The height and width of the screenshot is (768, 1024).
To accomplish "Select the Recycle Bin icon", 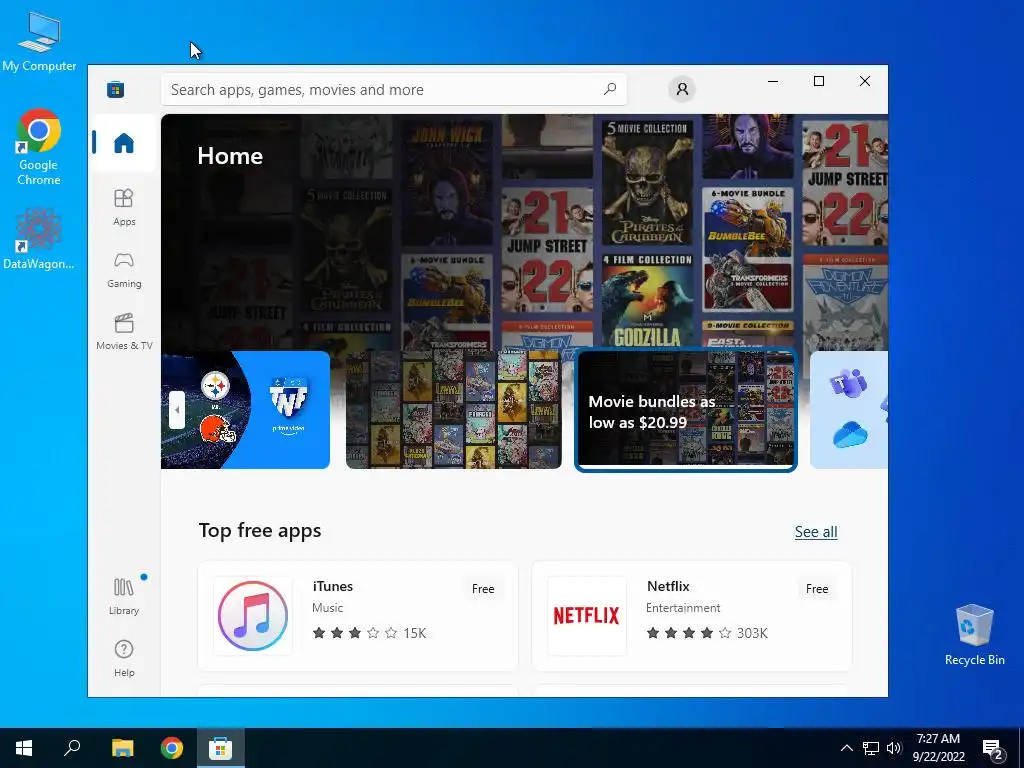I will coord(974,635).
